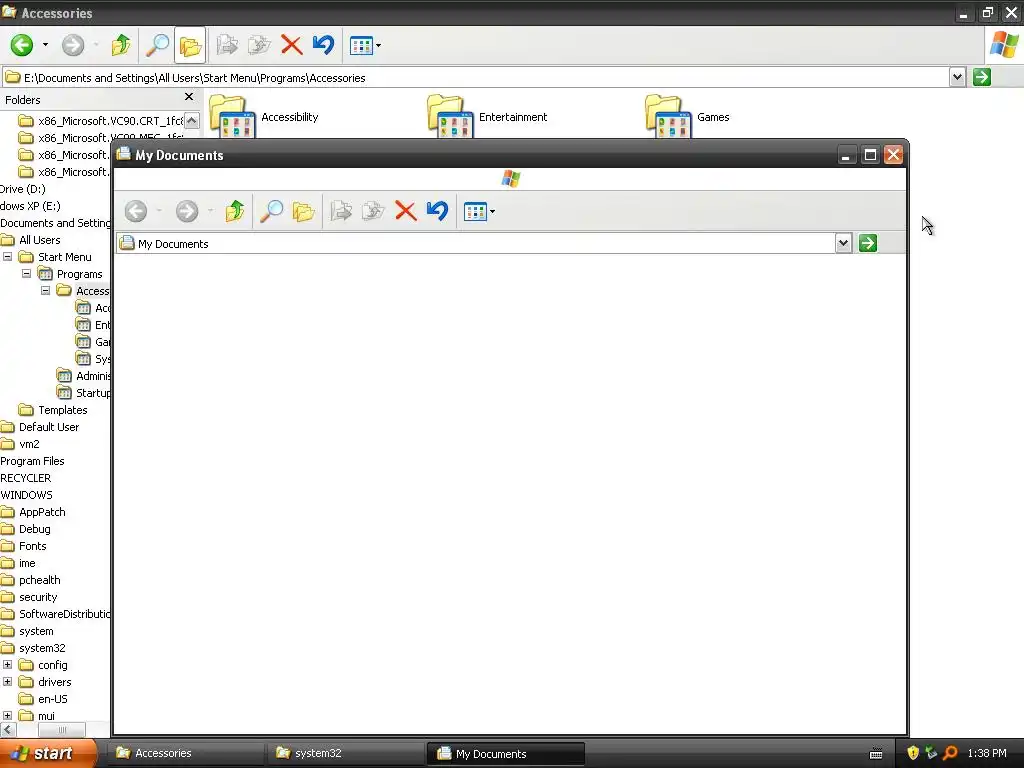1024x768 pixels.
Task: Click green Go arrow in Accessories window
Action: coord(982,77)
